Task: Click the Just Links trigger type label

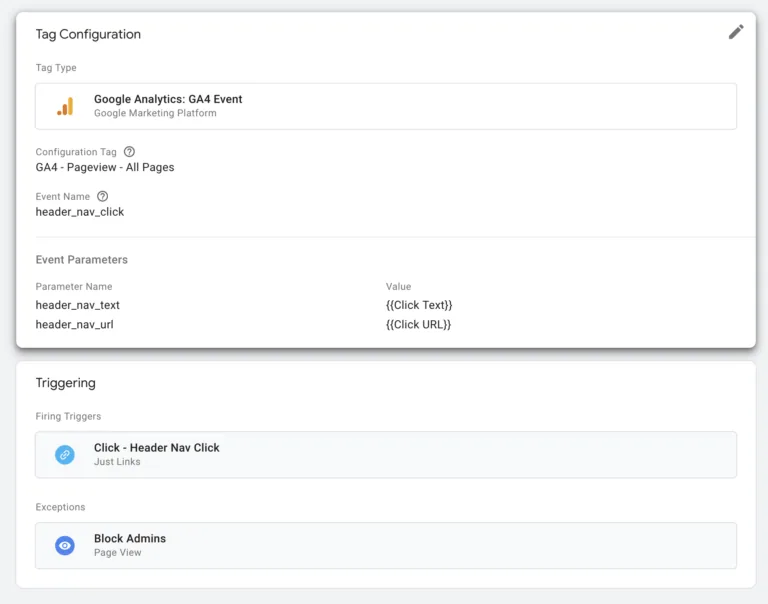Action: (117, 461)
